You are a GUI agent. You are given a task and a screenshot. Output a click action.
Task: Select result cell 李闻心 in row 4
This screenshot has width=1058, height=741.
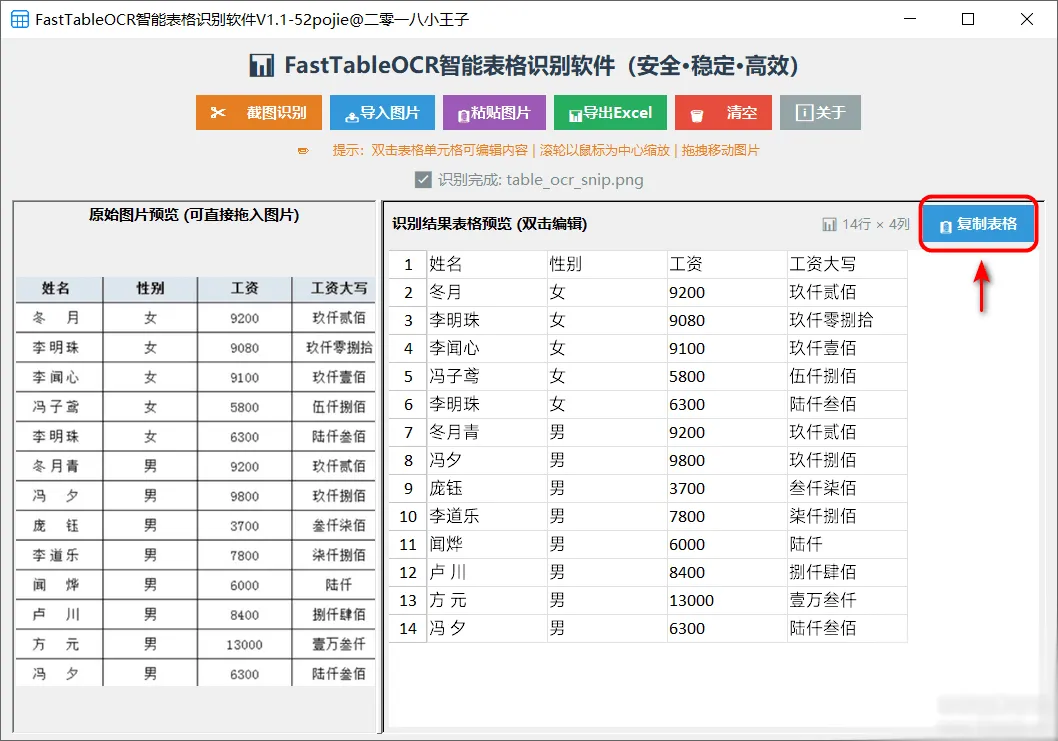pos(486,348)
